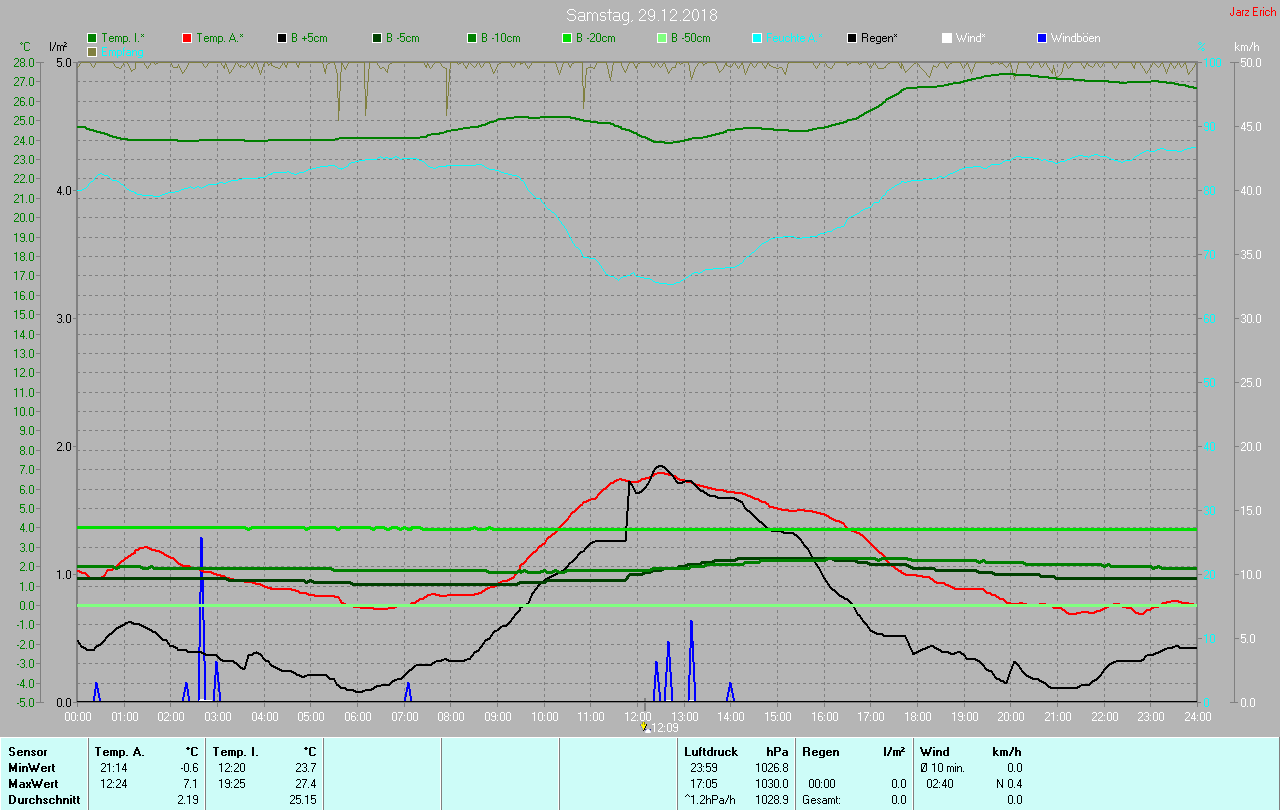The height and width of the screenshot is (810, 1280).
Task: Click the olive legend square below Temp. I.
Action: [92, 51]
